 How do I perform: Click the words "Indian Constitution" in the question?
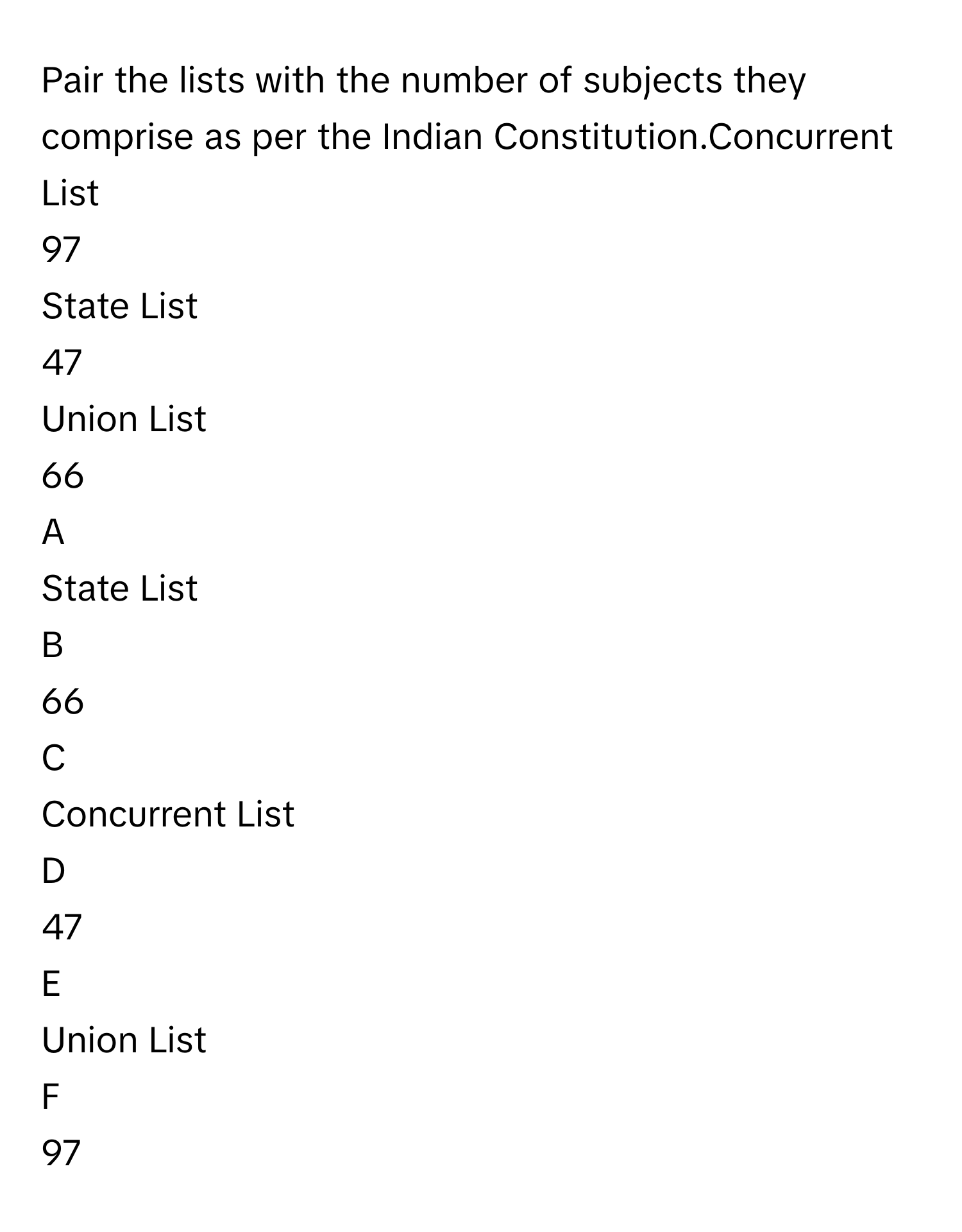[x=542, y=137]
